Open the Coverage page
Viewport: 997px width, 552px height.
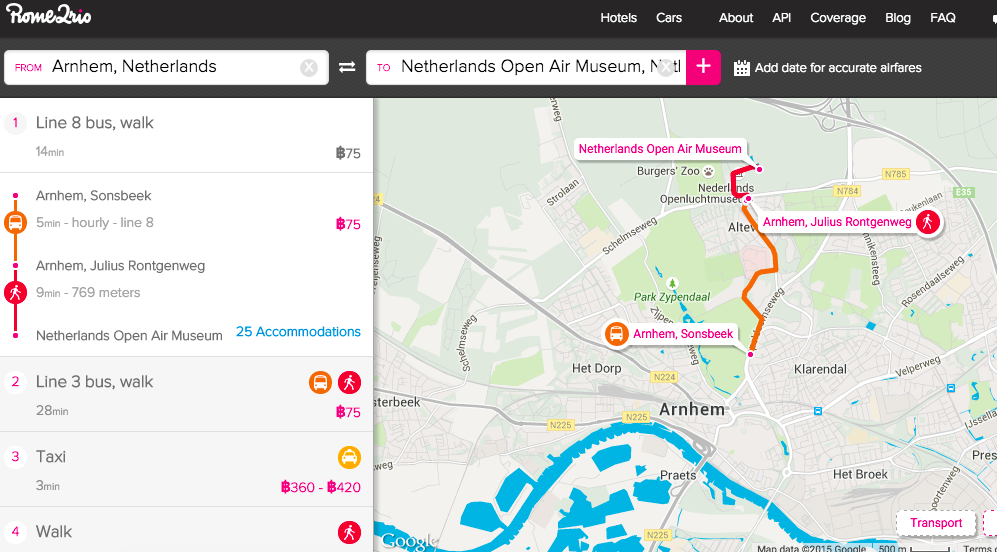(838, 18)
